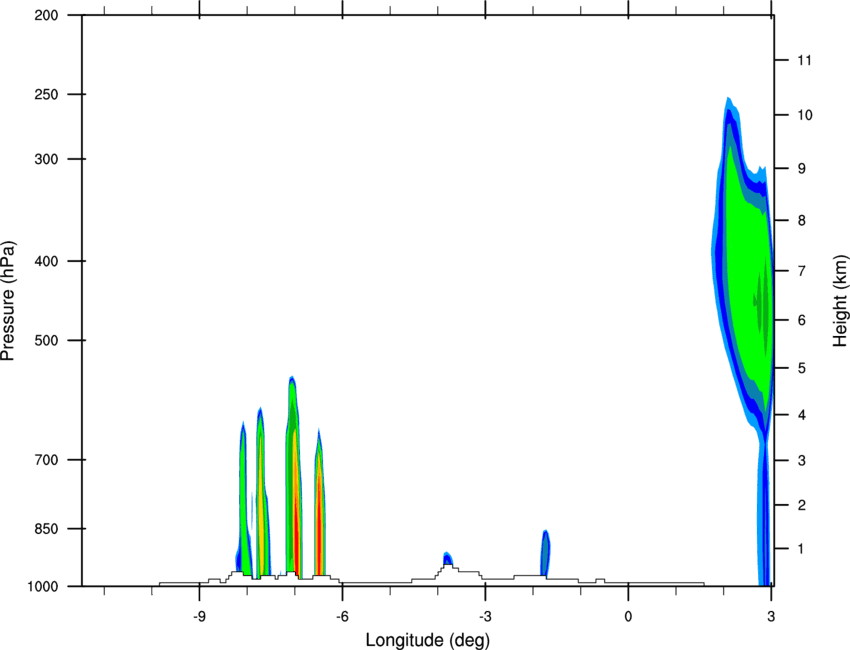Click the tallest convective column near longitude -7
Viewport: 850px width, 650px height.
coord(294,477)
